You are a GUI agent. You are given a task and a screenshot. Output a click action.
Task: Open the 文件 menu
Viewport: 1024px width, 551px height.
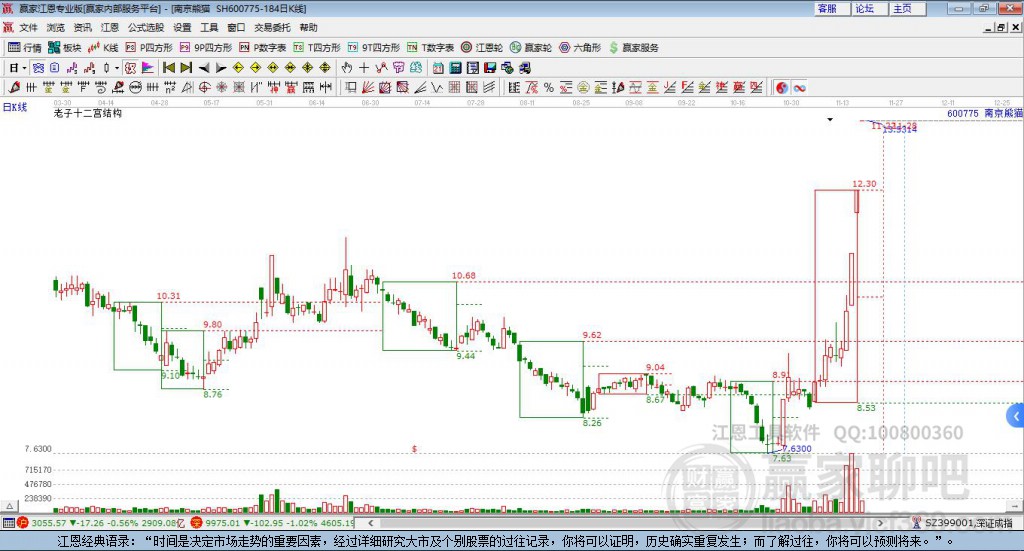[x=28, y=27]
